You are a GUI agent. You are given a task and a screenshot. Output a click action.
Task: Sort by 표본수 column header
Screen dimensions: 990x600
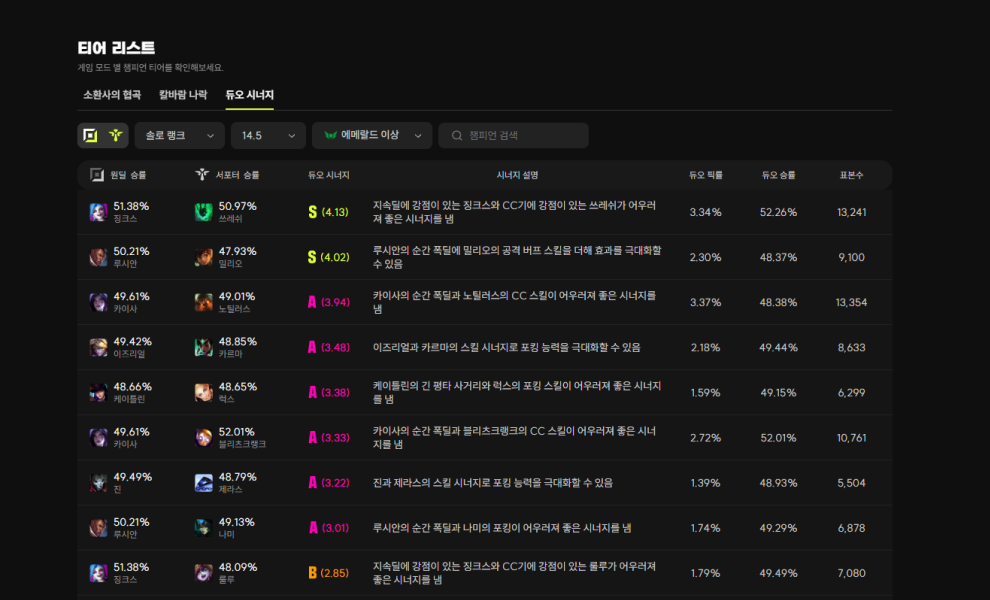[x=851, y=175]
